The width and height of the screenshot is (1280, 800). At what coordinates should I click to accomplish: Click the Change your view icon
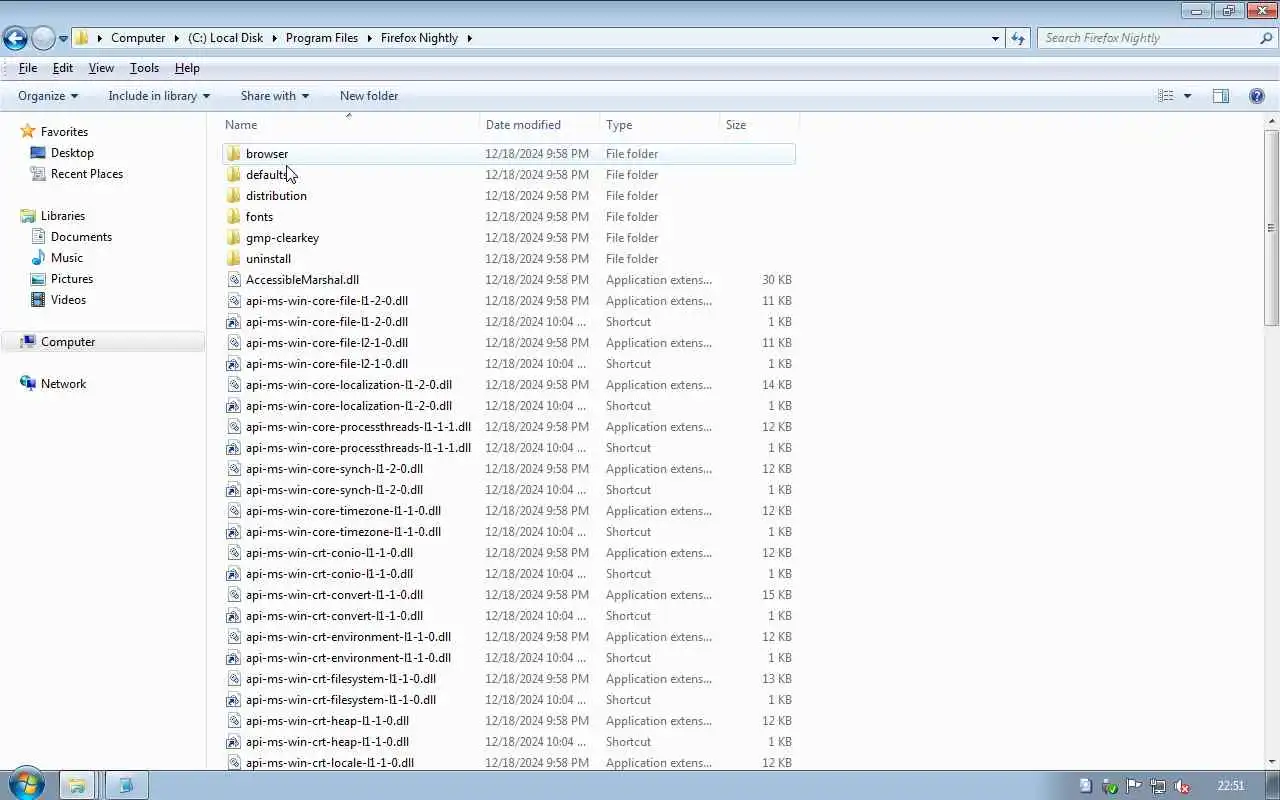click(1166, 96)
